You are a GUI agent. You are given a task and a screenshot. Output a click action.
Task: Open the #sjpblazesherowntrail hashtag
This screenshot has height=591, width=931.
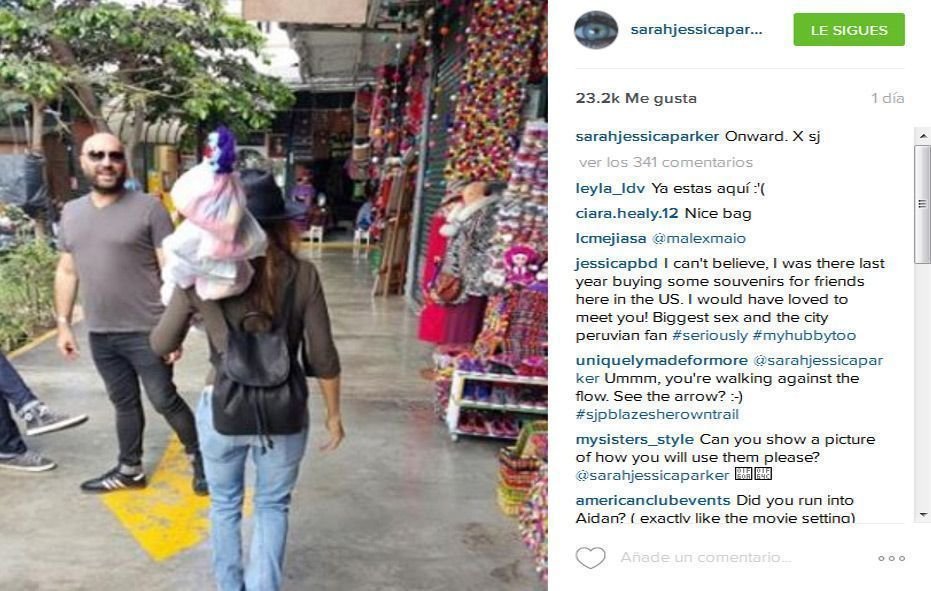tap(657, 414)
